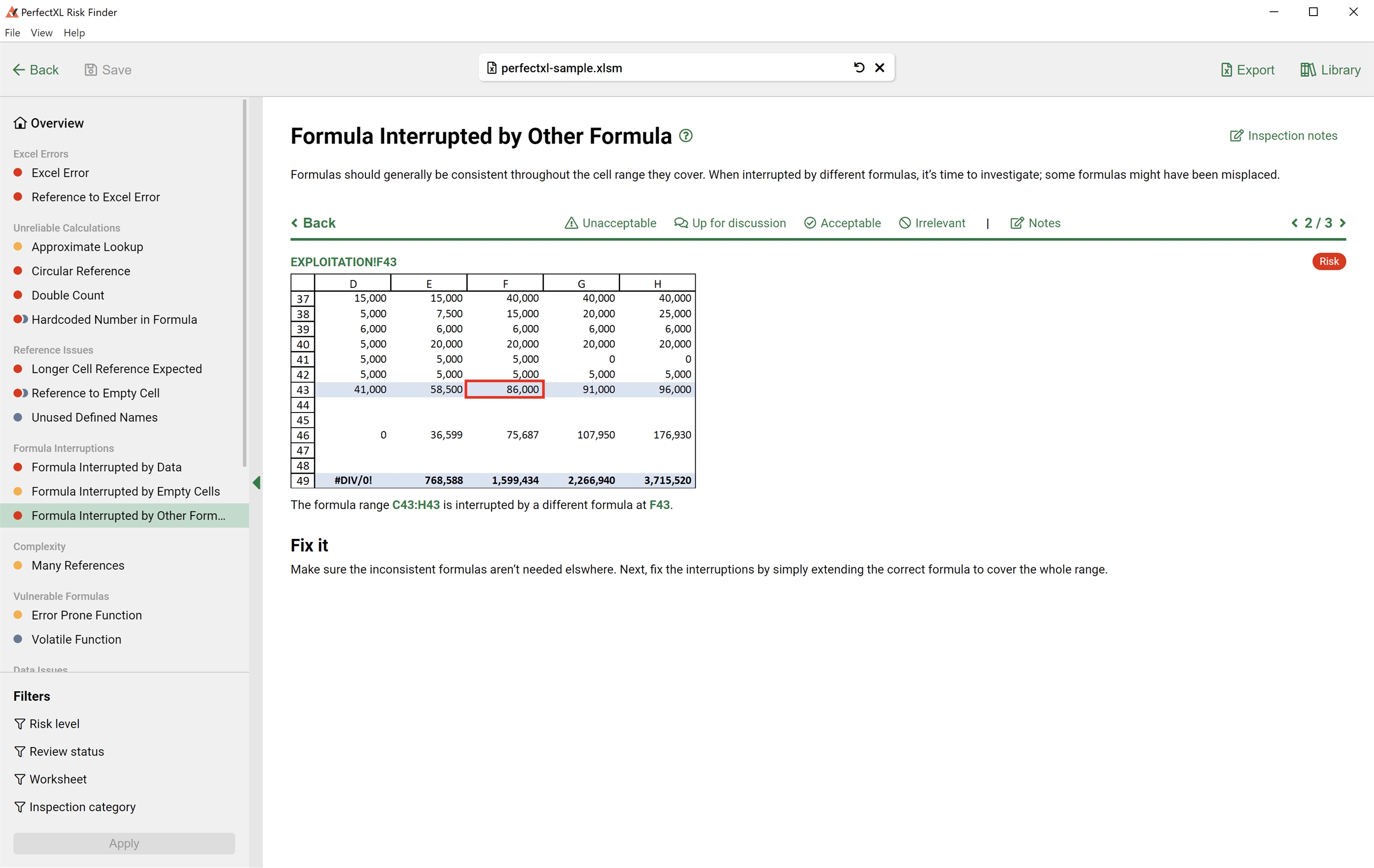The image size is (1374, 868).
Task: Click the Notes edit icon
Action: click(x=1017, y=223)
